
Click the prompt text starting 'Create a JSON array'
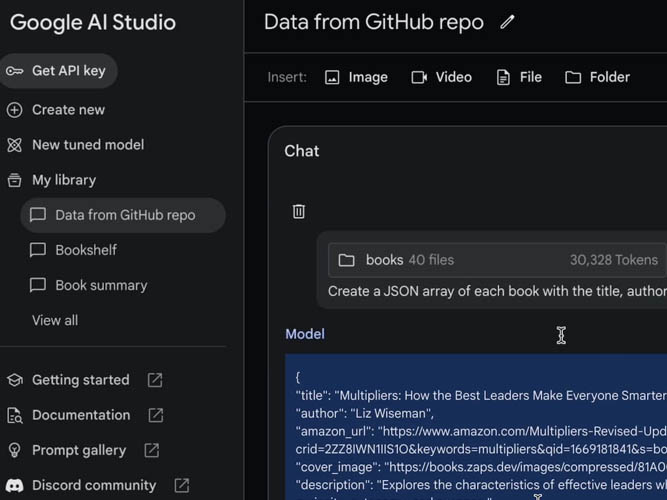click(x=496, y=290)
